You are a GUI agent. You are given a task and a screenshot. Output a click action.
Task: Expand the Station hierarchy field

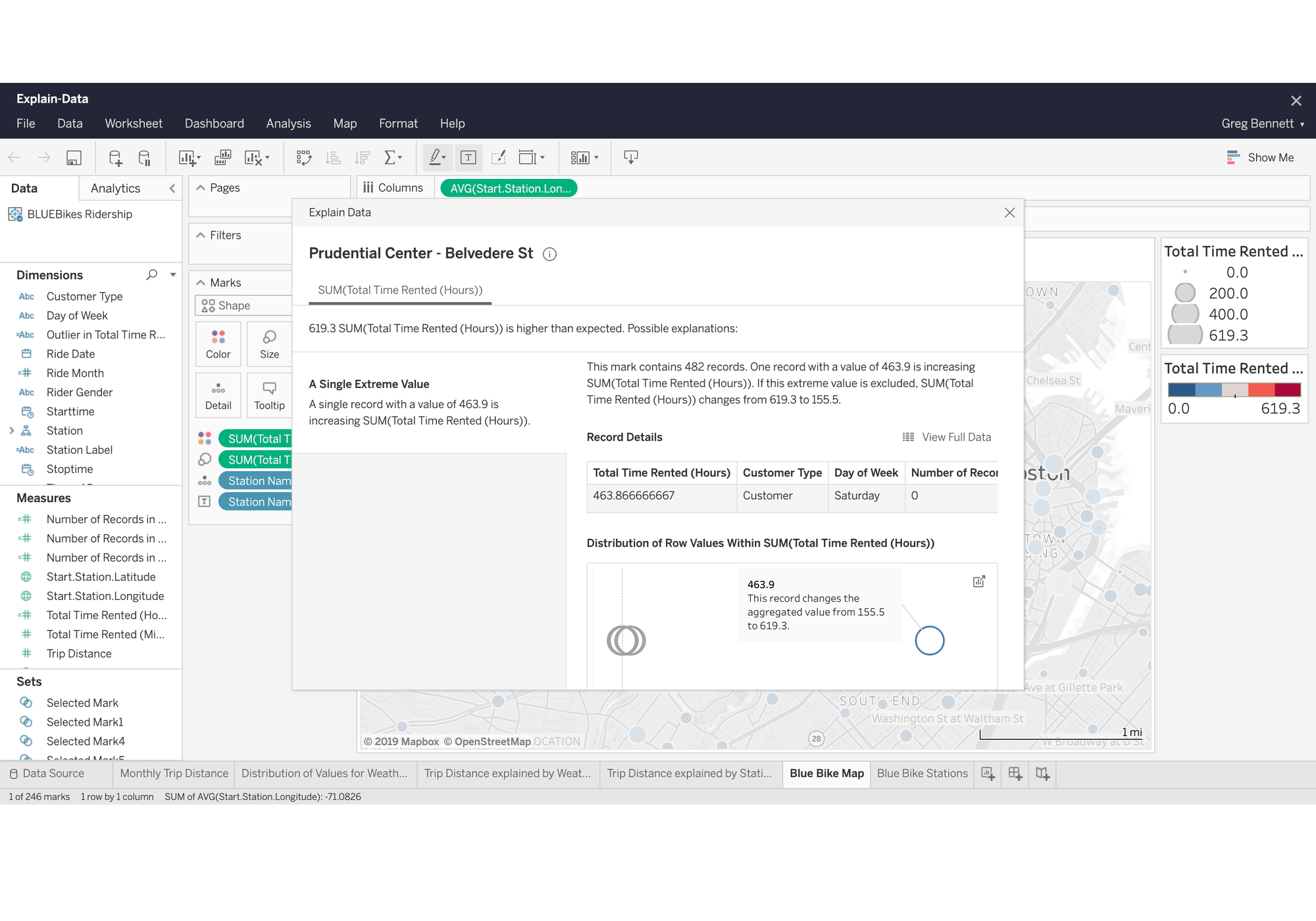click(11, 431)
